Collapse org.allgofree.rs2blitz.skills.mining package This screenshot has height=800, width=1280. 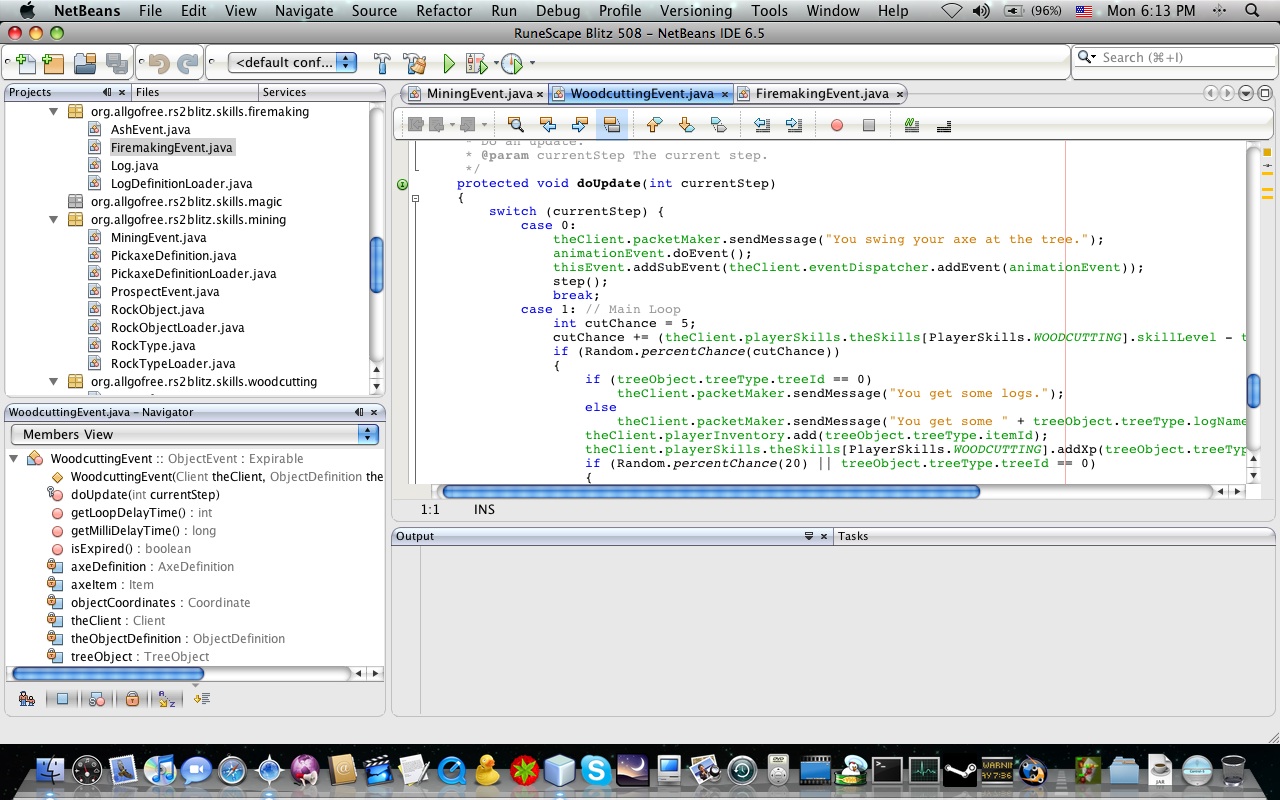coord(54,220)
